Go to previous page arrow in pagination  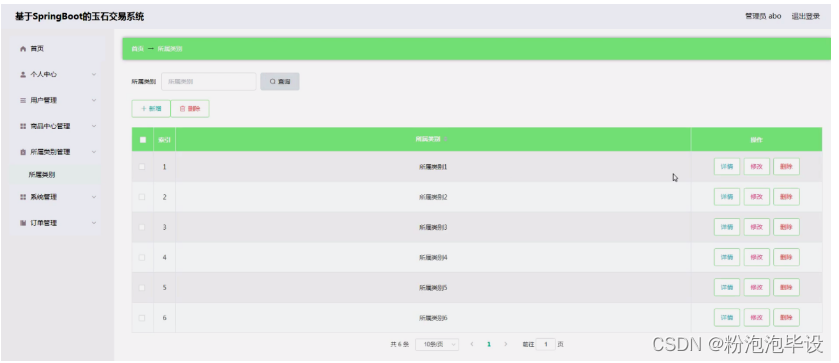tap(471, 344)
